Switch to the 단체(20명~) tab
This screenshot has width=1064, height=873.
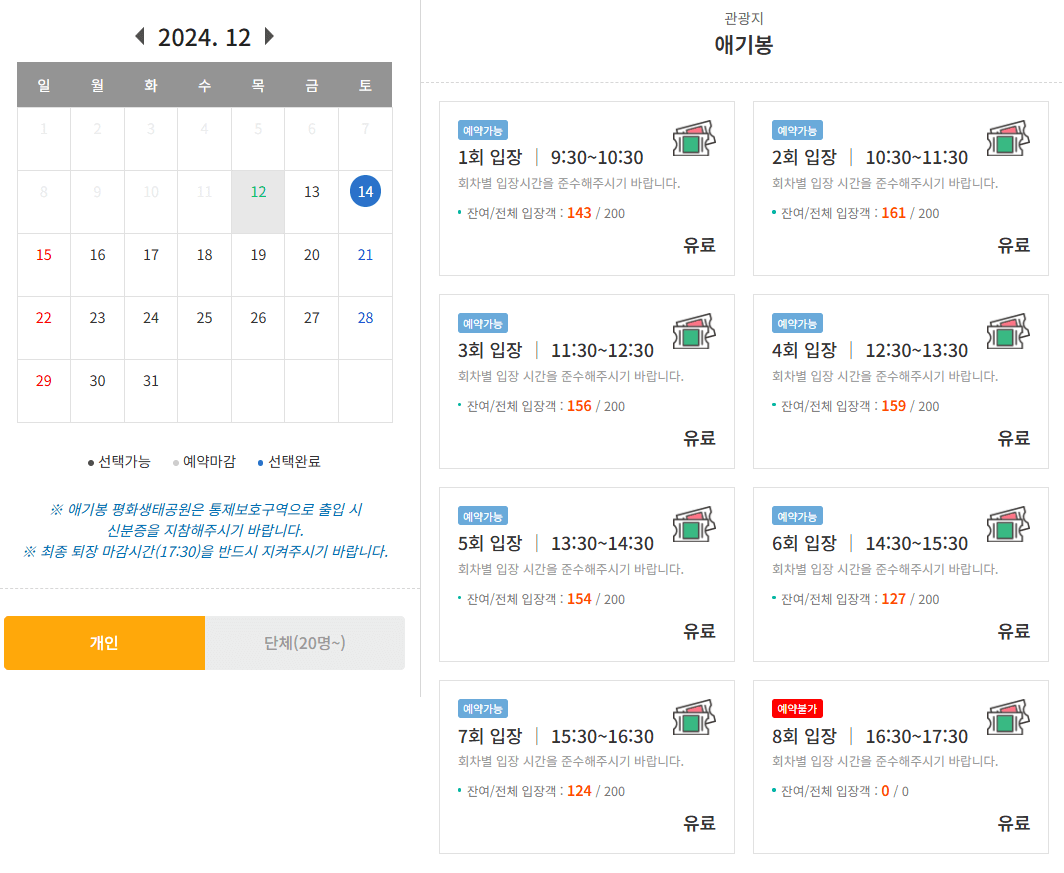point(305,643)
